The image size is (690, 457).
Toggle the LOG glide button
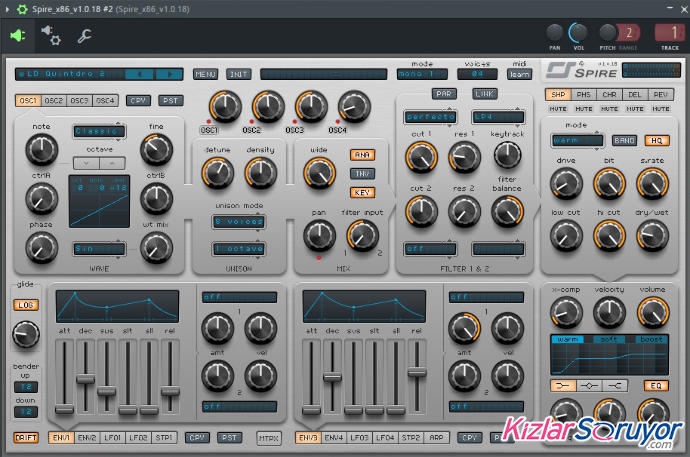(26, 305)
